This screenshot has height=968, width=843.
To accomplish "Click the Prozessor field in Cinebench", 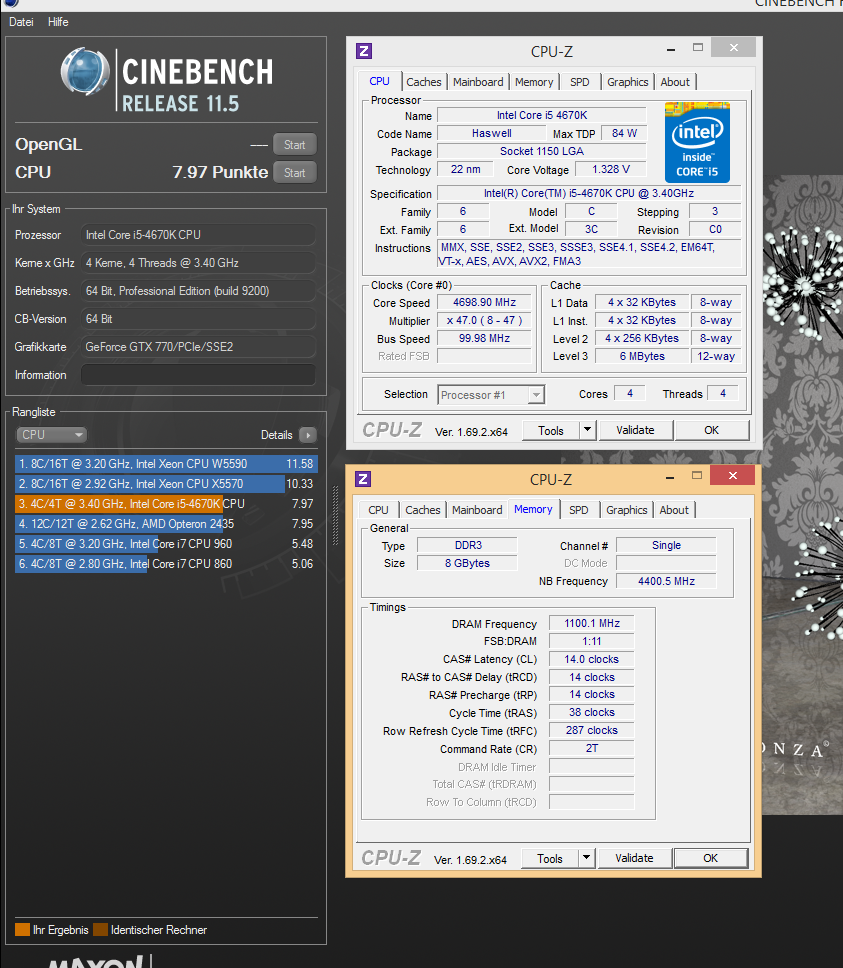I will pos(198,235).
